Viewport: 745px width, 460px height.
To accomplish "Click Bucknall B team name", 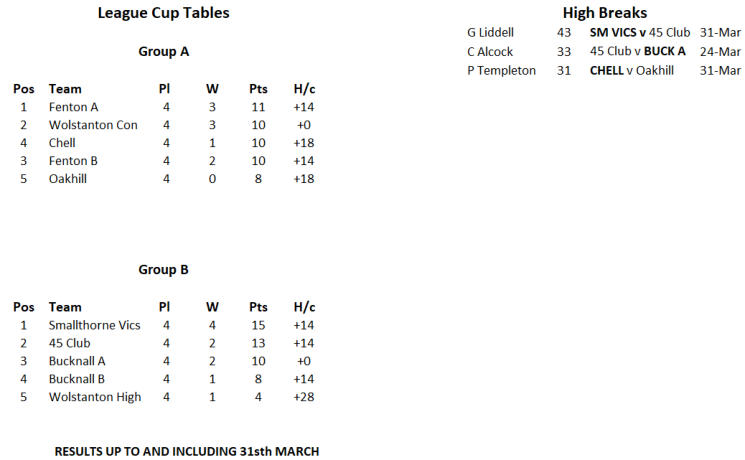I will (x=77, y=379).
